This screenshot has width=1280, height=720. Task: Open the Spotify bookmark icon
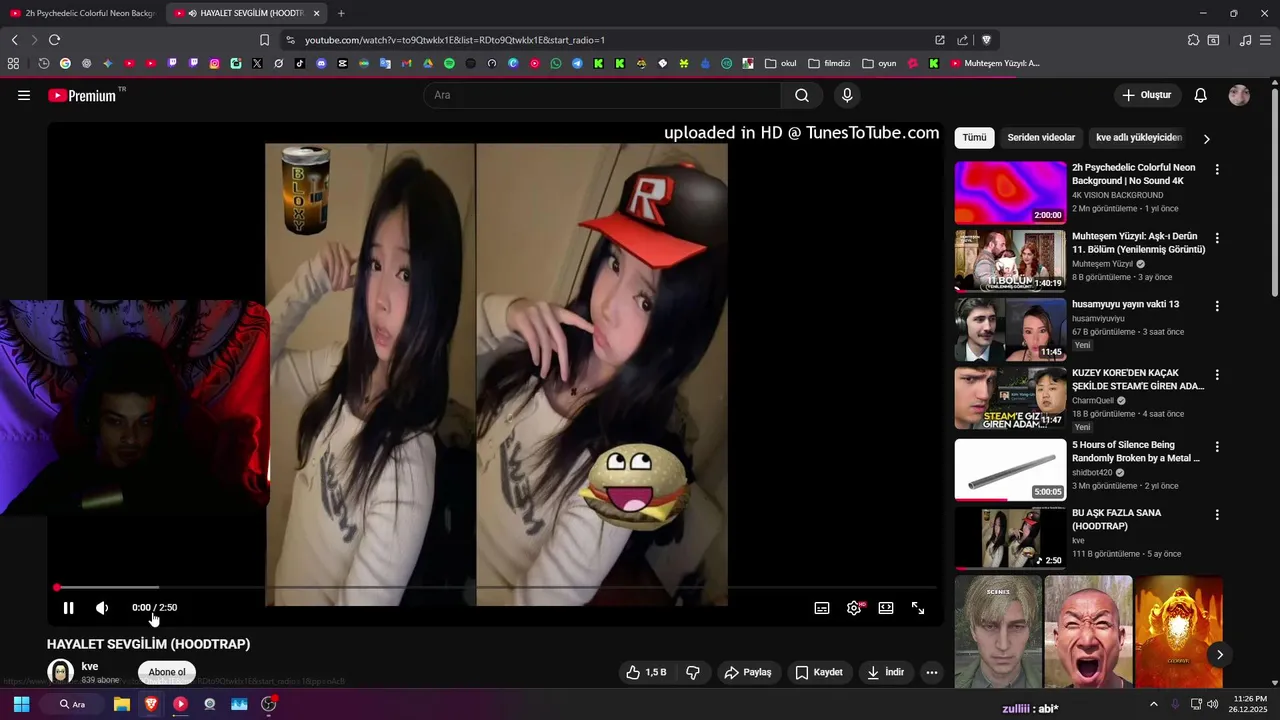pos(449,63)
